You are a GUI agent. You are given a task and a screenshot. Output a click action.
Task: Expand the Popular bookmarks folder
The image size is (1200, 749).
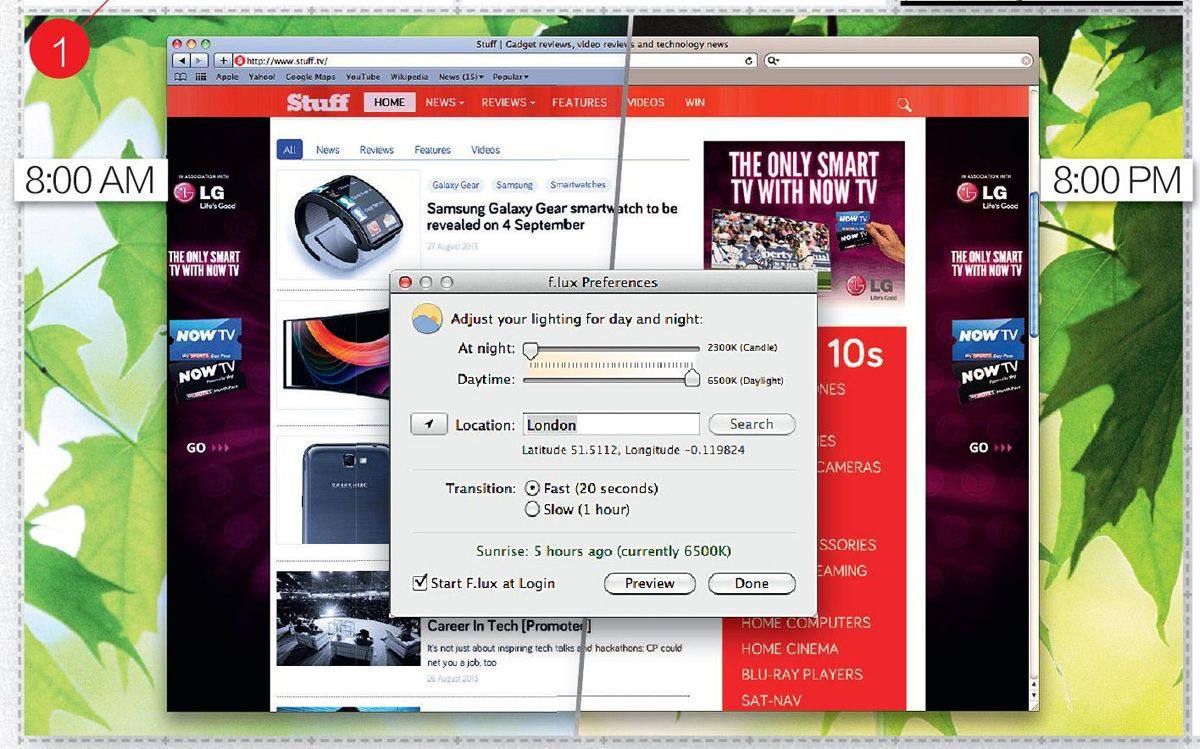511,77
